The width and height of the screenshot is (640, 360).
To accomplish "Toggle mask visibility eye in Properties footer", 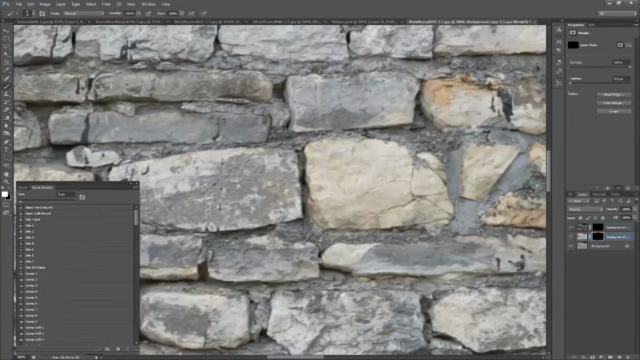I will 618,189.
